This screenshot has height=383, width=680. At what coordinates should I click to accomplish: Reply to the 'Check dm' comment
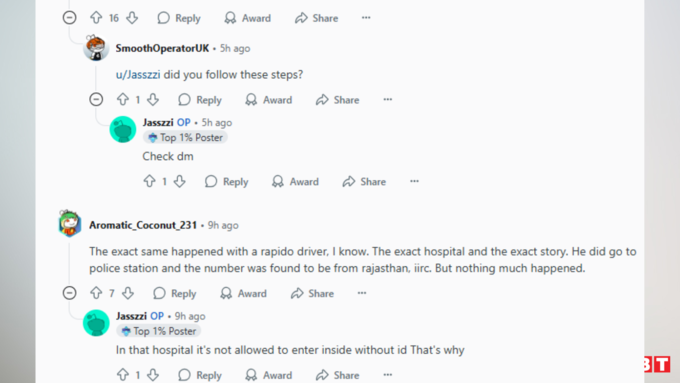click(226, 181)
